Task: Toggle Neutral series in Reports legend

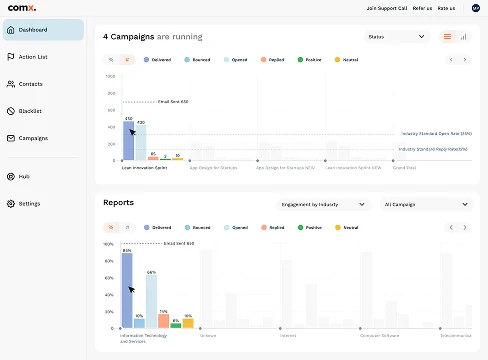Action: point(347,227)
